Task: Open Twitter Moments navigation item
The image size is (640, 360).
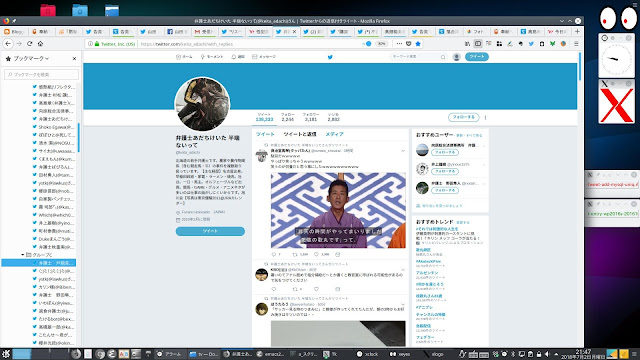Action: point(212,57)
